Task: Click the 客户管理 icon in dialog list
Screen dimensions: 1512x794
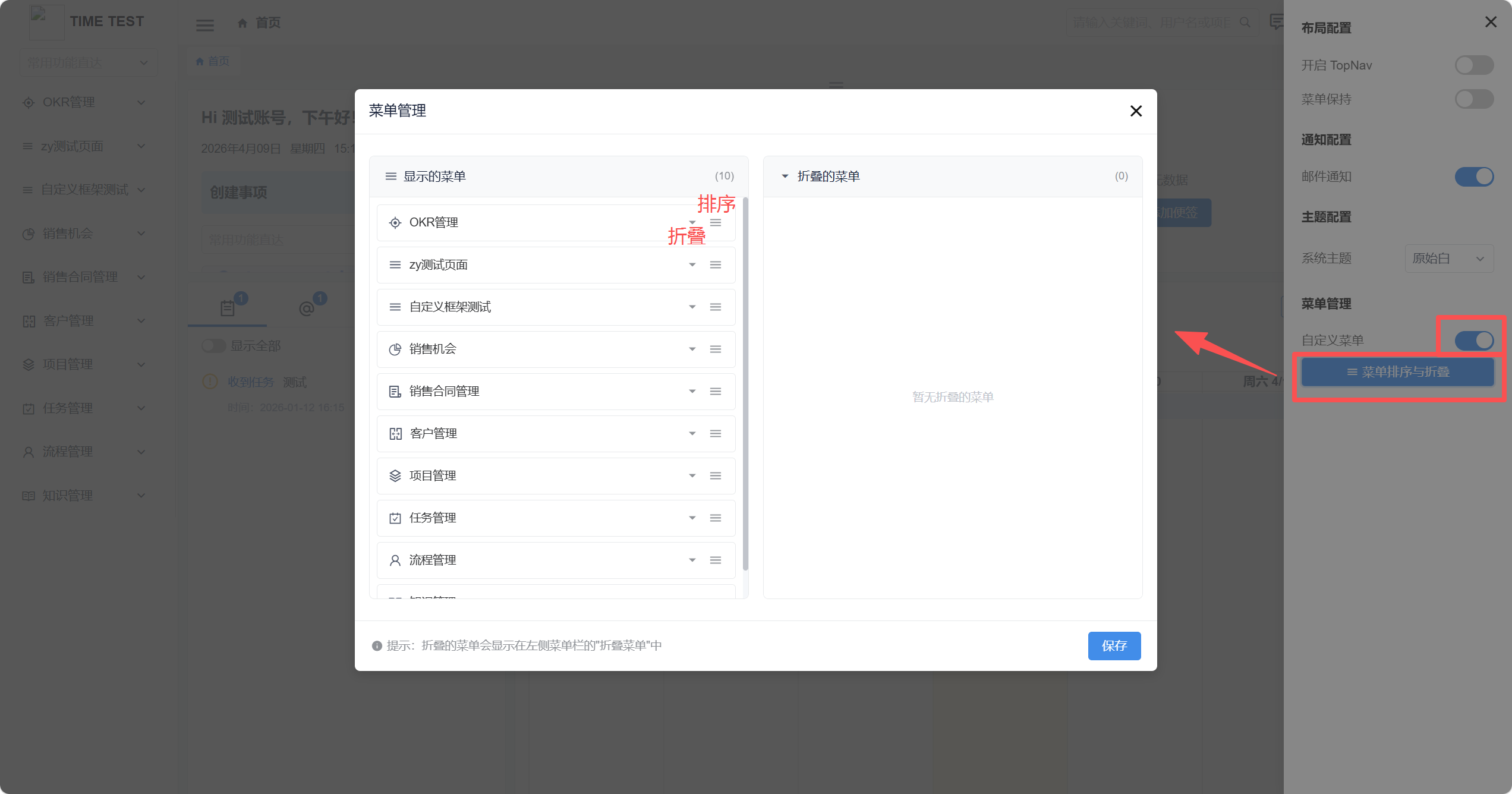Action: click(395, 433)
